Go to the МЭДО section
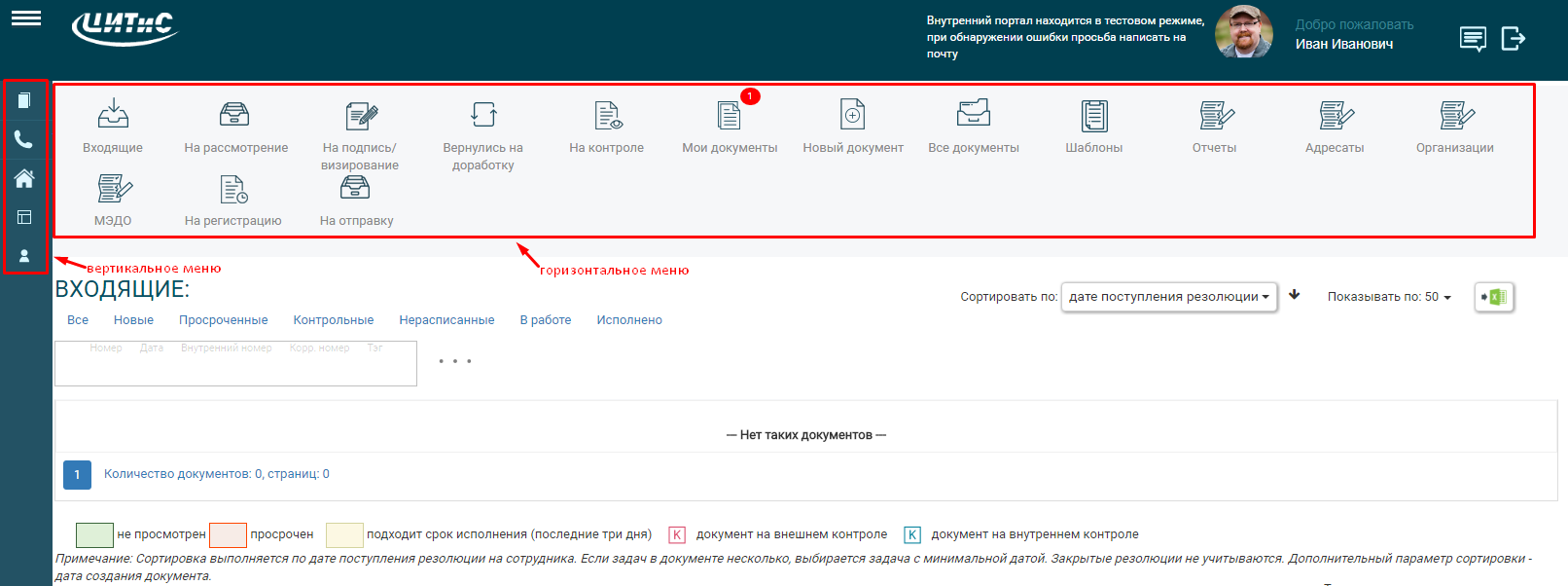Screen dimensions: 1568x586 [114, 190]
